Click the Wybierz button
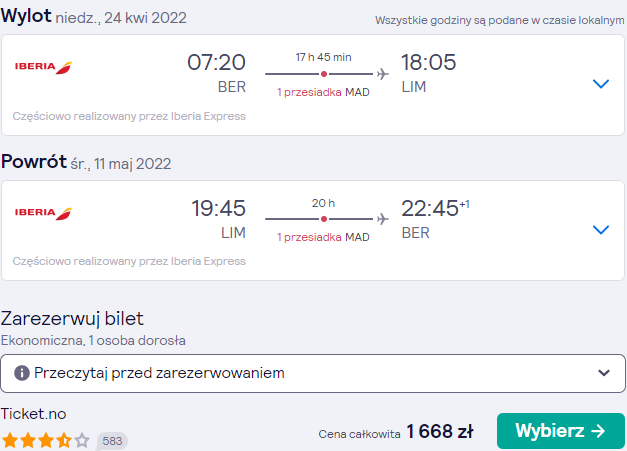 [561, 431]
